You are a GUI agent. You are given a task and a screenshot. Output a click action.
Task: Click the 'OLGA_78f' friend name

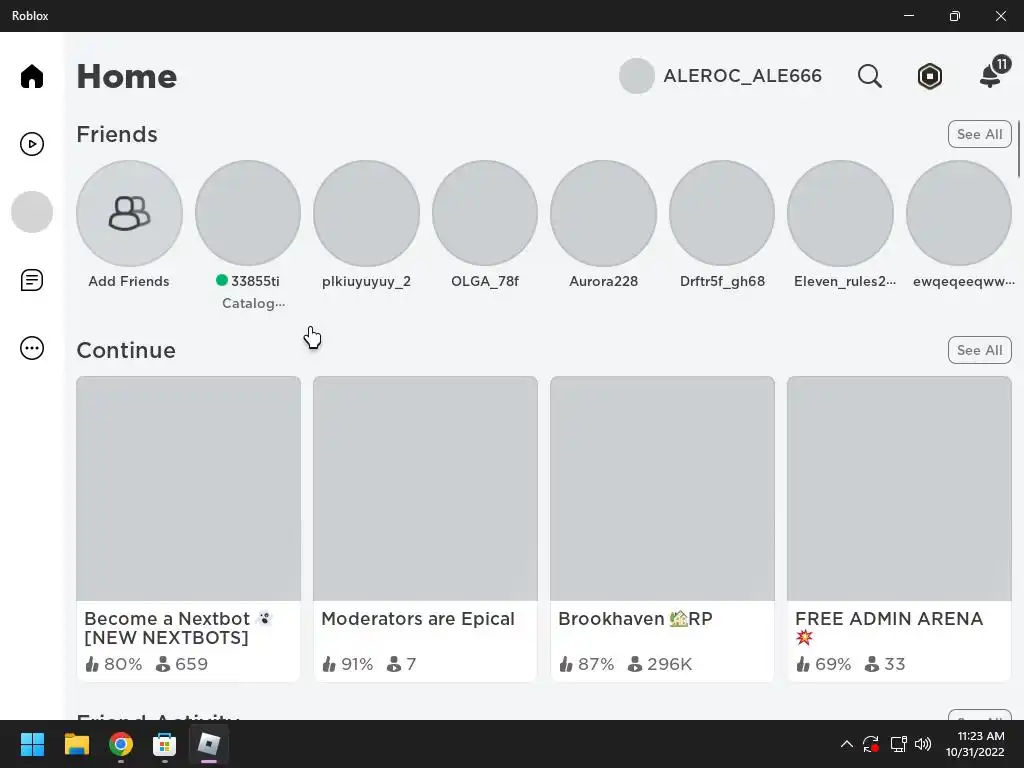(485, 281)
